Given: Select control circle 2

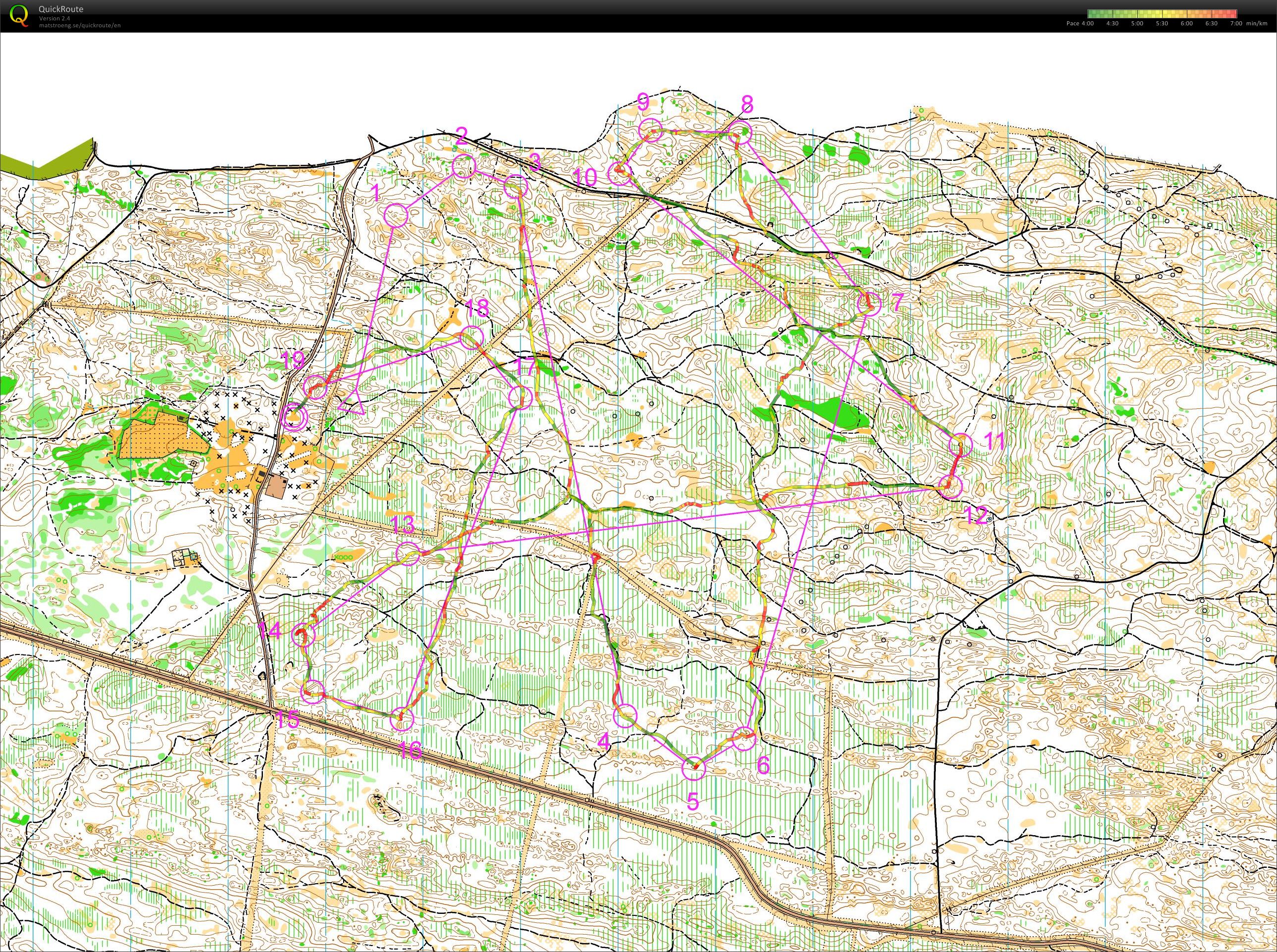Looking at the screenshot, I should pos(464,166).
